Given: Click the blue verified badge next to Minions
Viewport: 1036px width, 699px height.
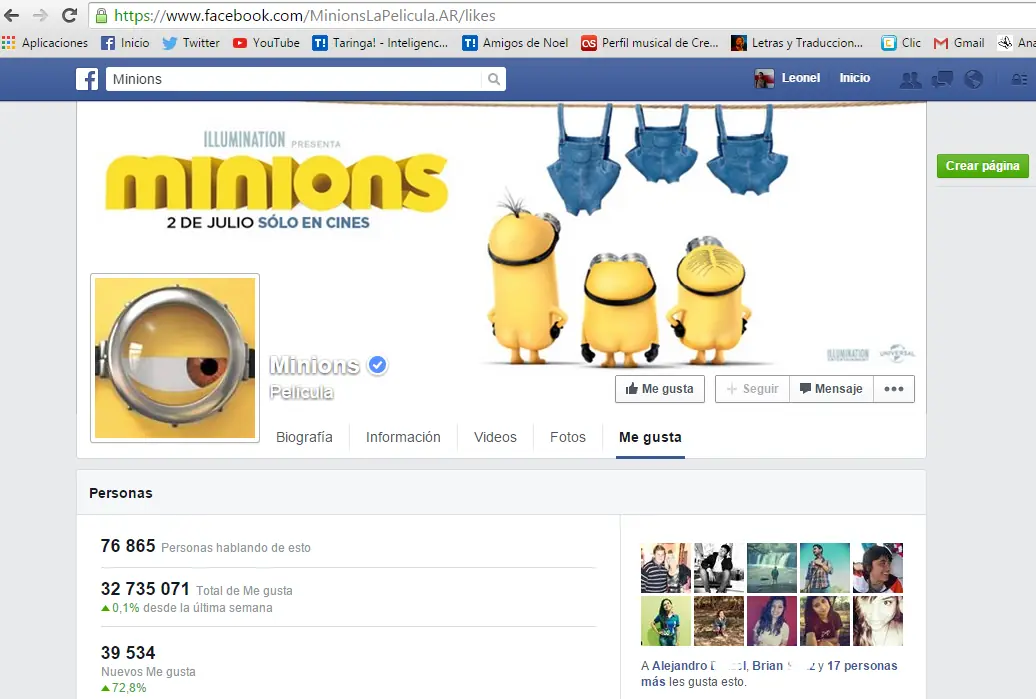Looking at the screenshot, I should tap(377, 365).
